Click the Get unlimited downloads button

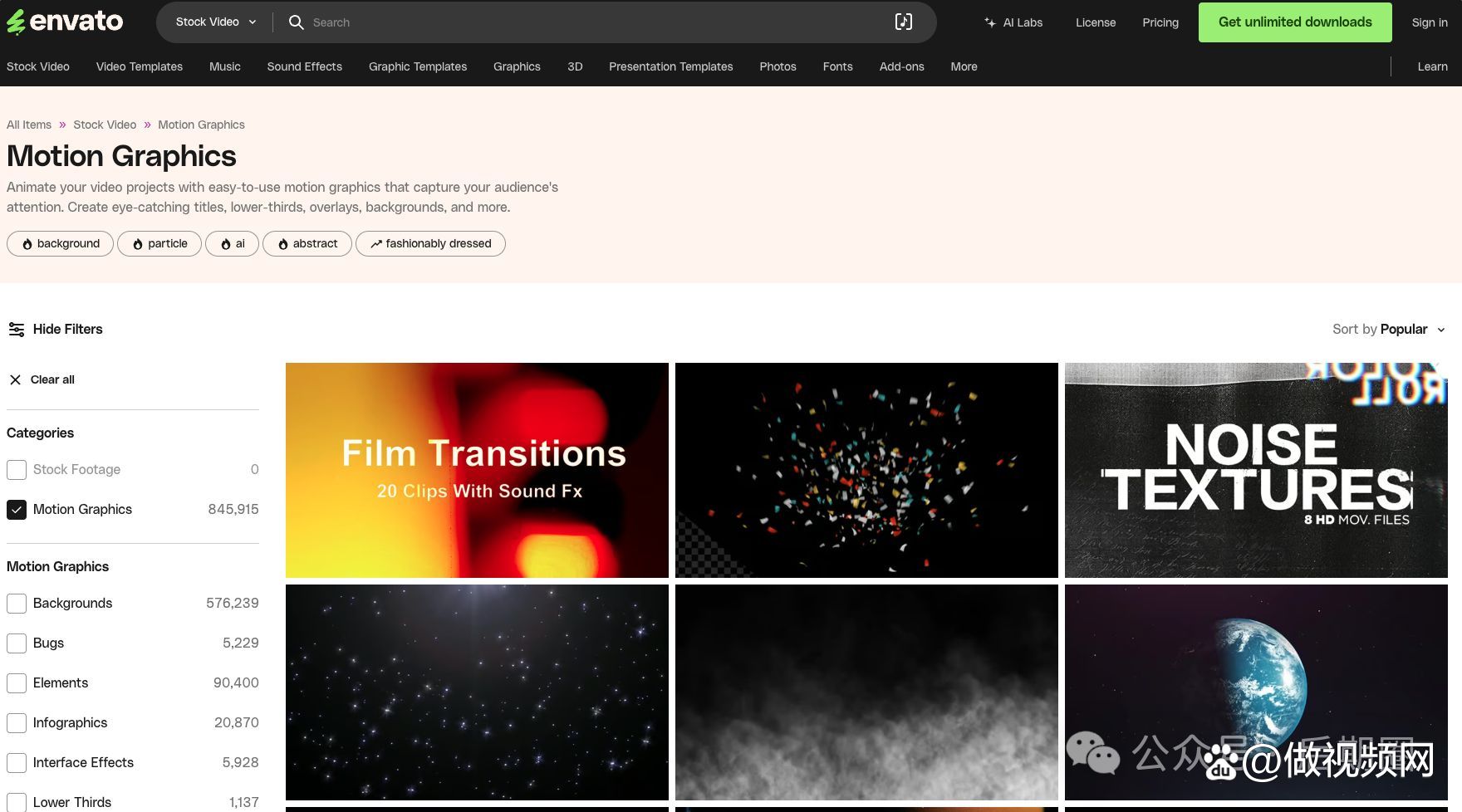pyautogui.click(x=1294, y=22)
